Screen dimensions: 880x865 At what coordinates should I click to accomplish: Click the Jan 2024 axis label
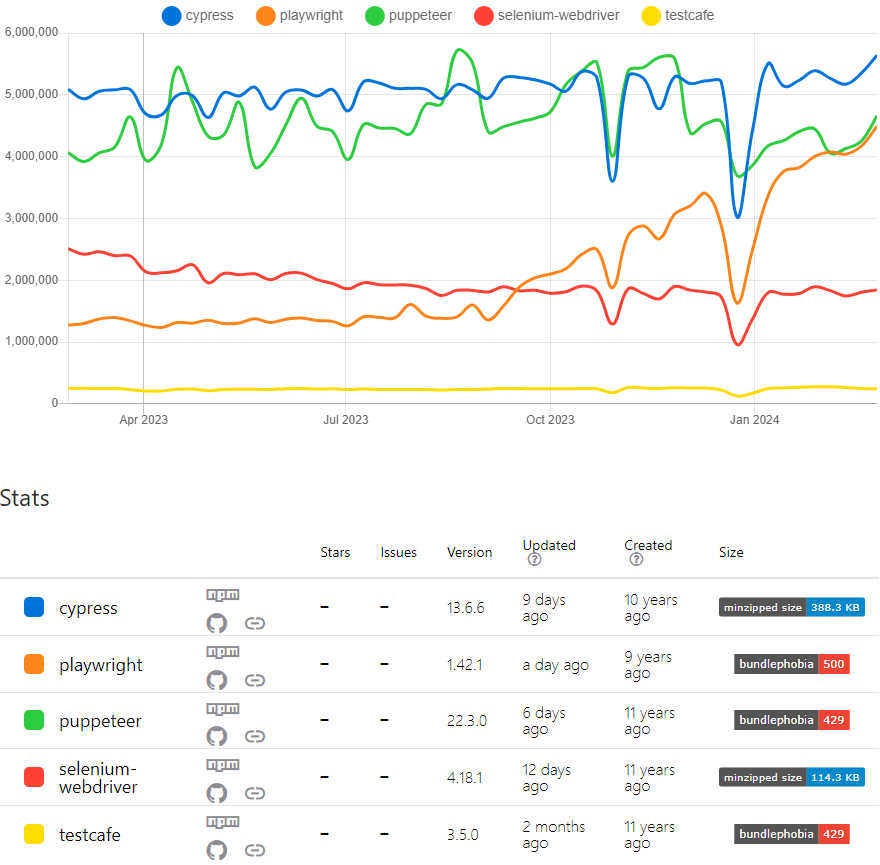pos(754,420)
